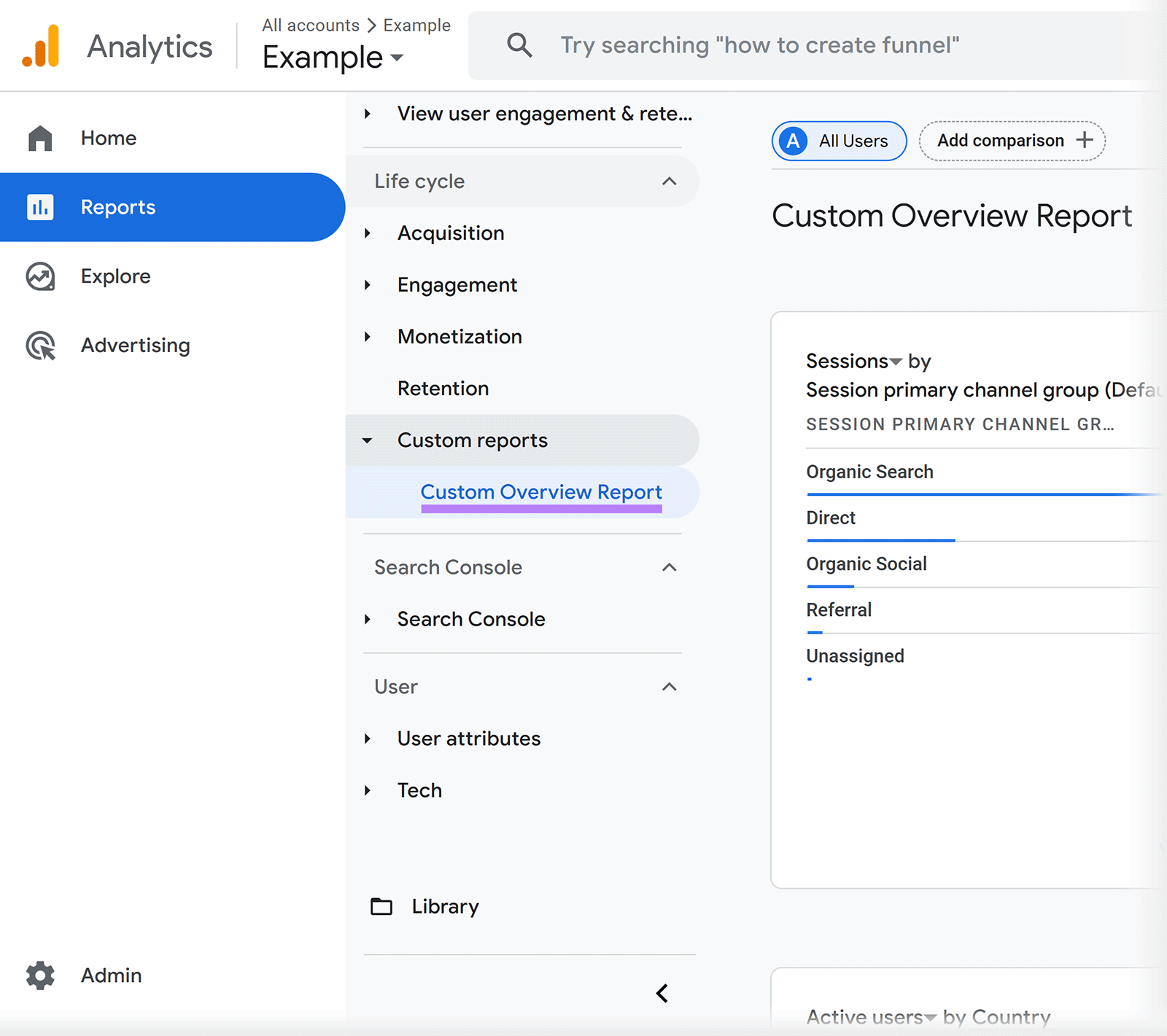Image resolution: width=1167 pixels, height=1036 pixels.
Task: Click the All Users audience chip
Action: click(x=838, y=141)
